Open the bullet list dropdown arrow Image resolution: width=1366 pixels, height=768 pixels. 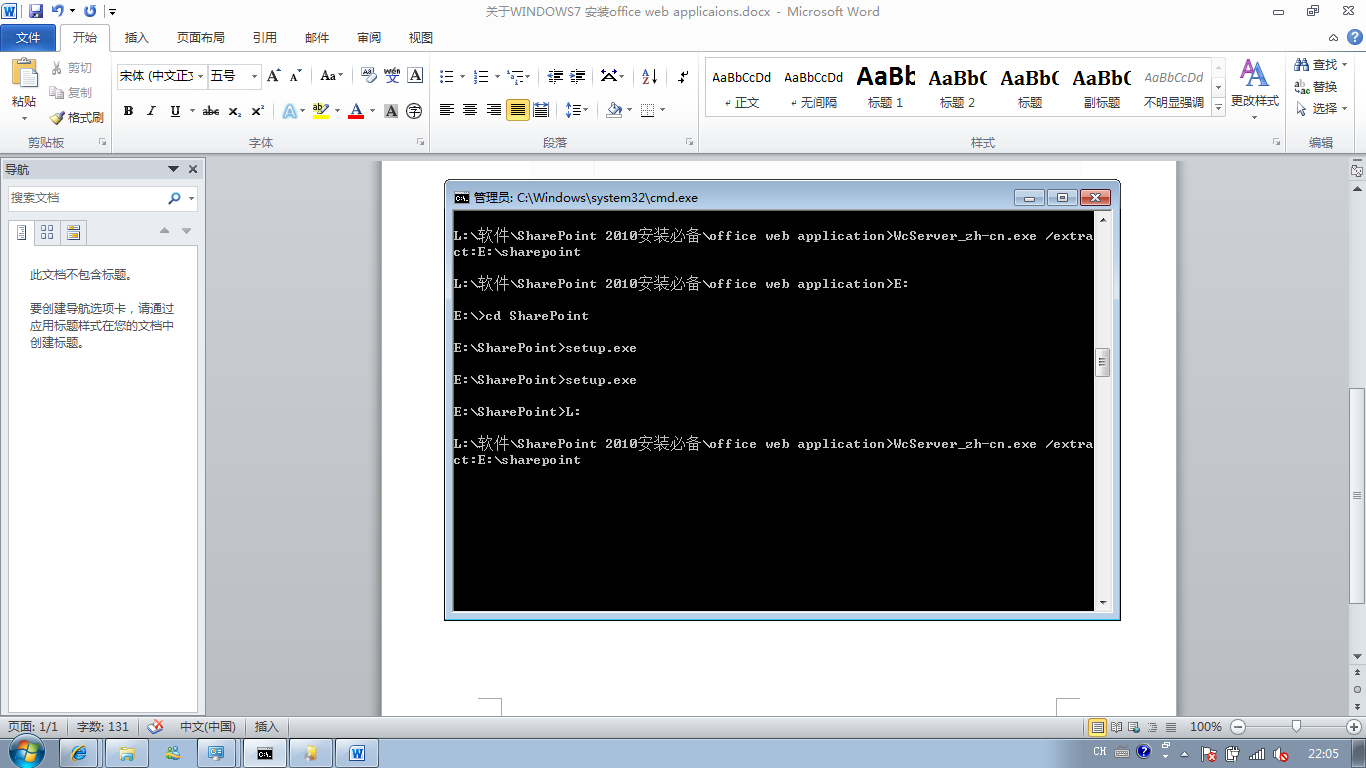[x=461, y=76]
